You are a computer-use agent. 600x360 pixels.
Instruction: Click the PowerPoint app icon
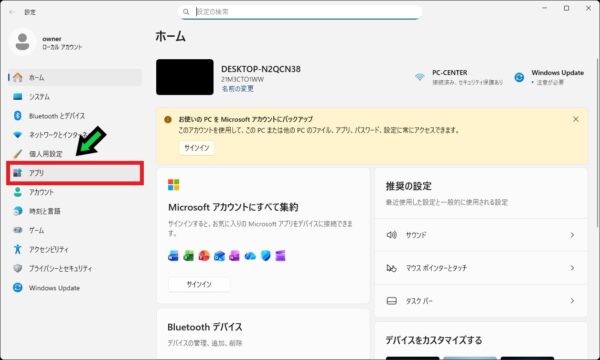point(204,256)
